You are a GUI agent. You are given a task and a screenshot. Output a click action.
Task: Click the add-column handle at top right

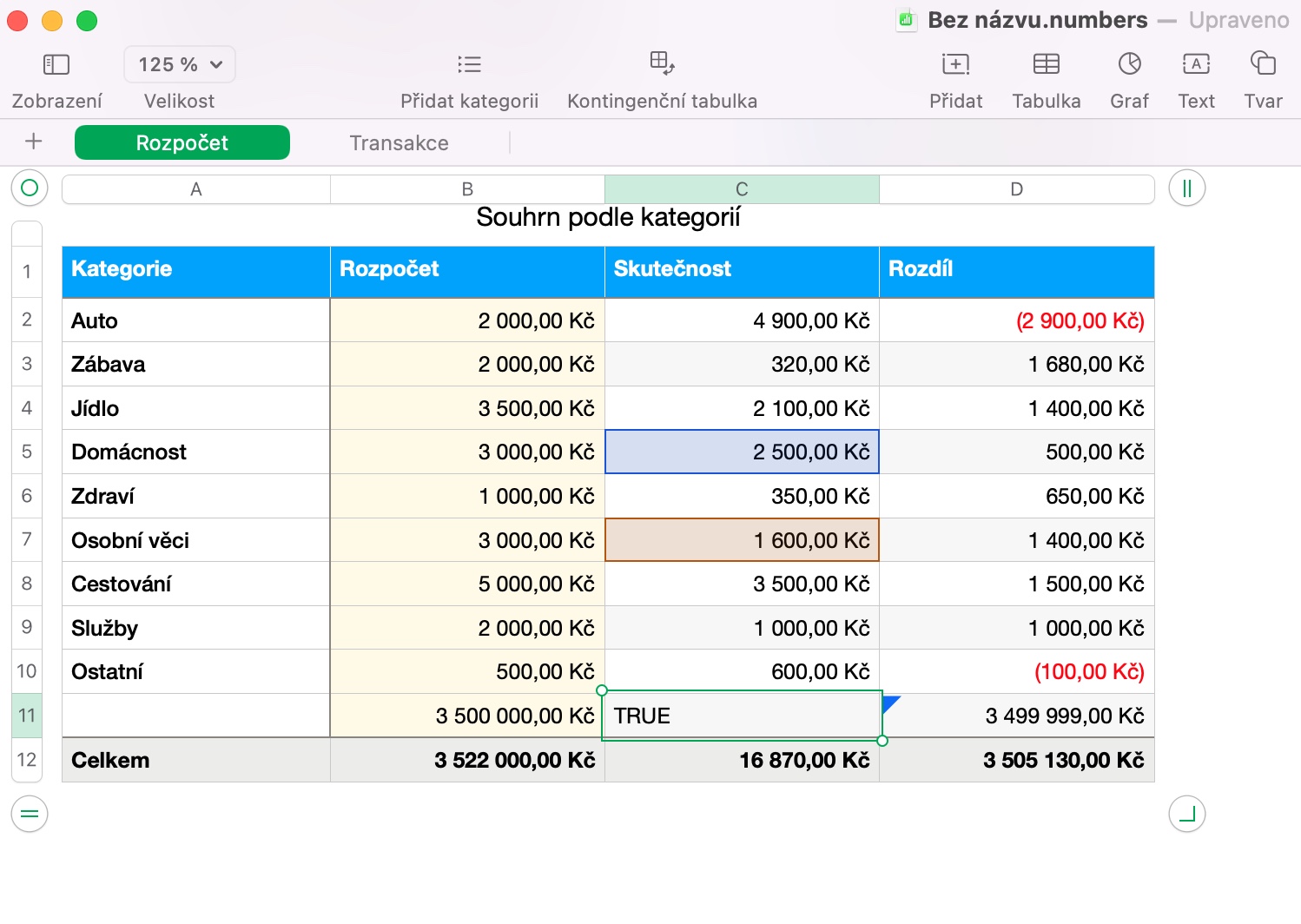pos(1186,188)
